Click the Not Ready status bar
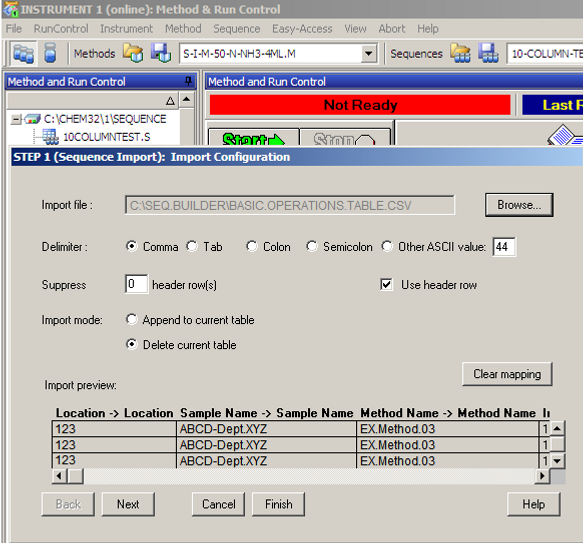Image resolution: width=583 pixels, height=543 pixels. 360,105
